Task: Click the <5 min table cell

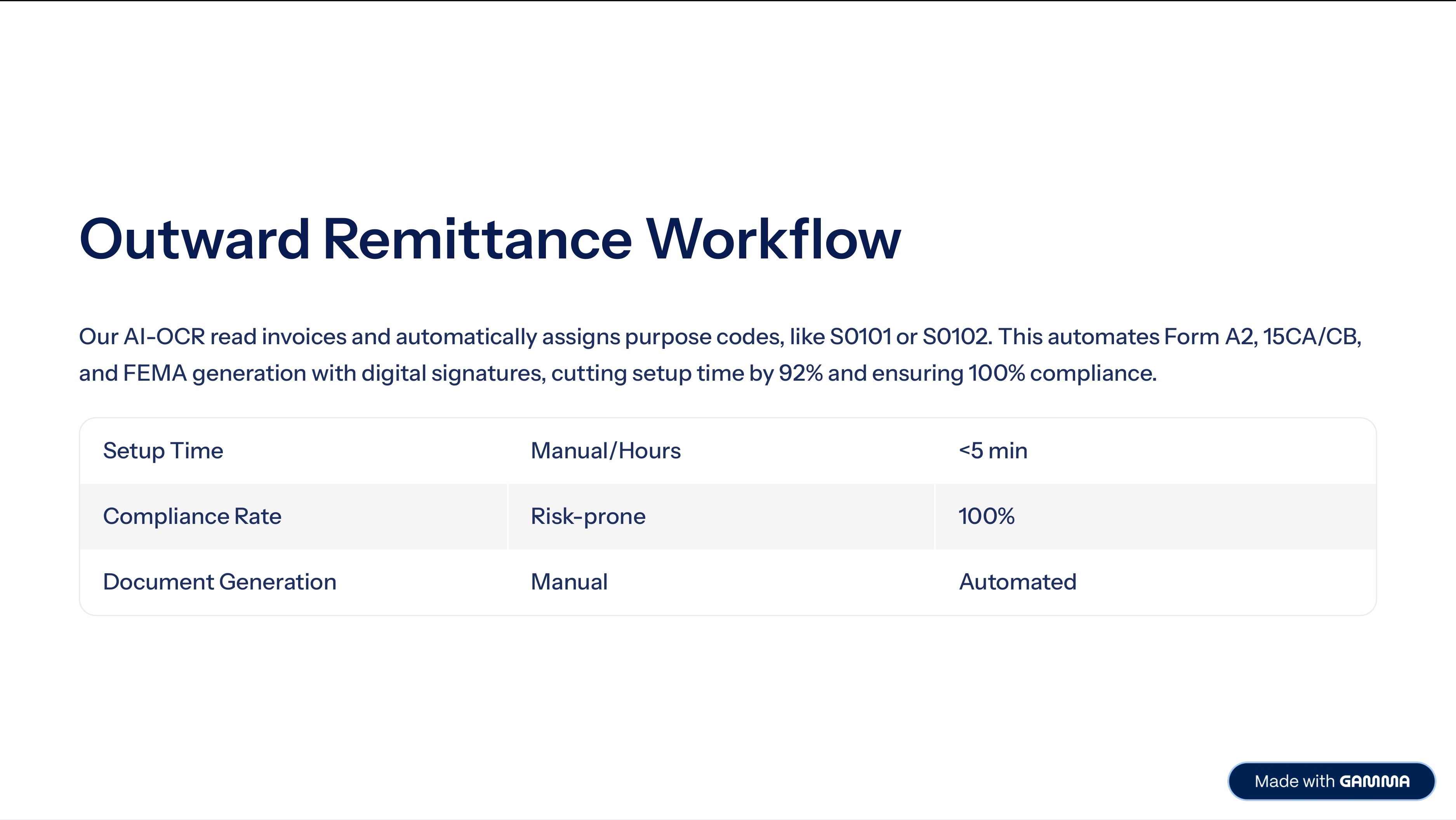Action: (x=992, y=451)
